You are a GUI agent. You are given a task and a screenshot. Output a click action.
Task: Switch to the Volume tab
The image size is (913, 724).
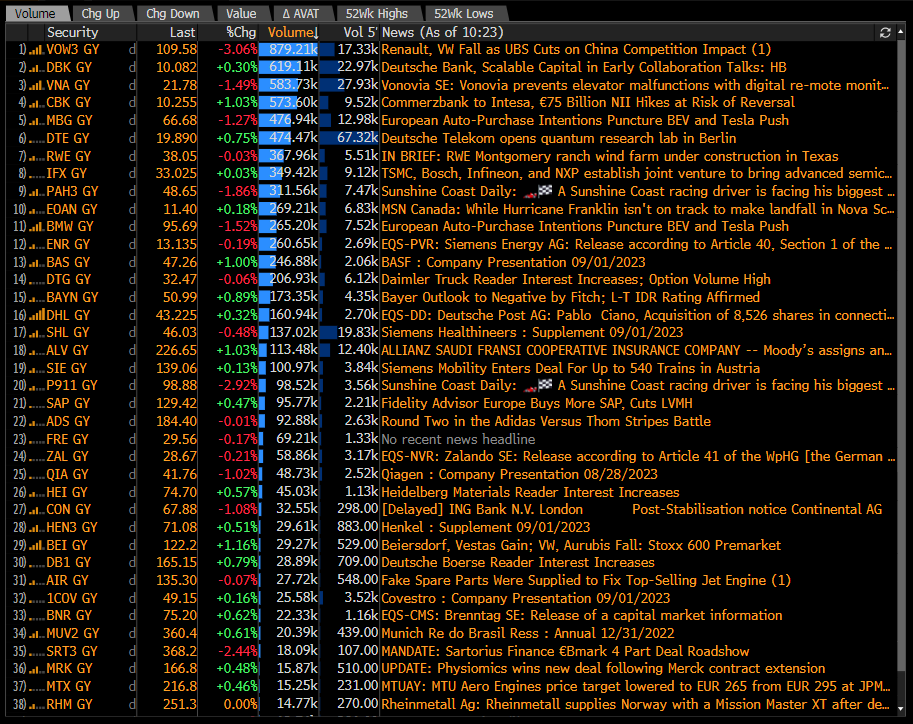(35, 13)
